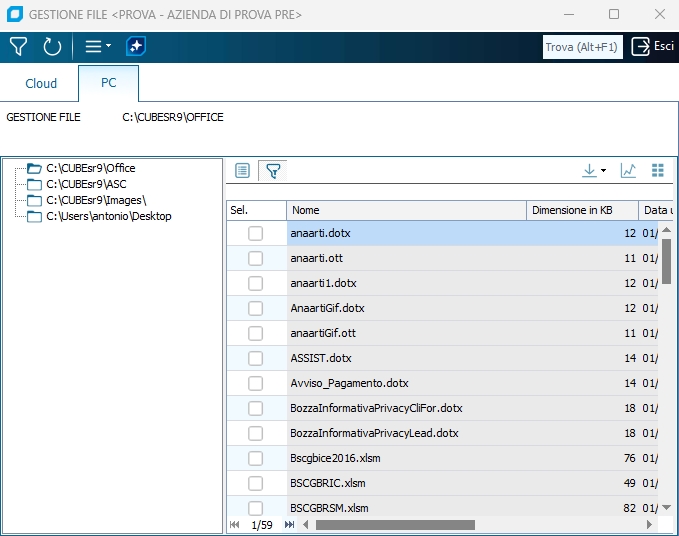The width and height of the screenshot is (679, 536).
Task: Open the download export dropdown arrow
Action: (x=603, y=171)
